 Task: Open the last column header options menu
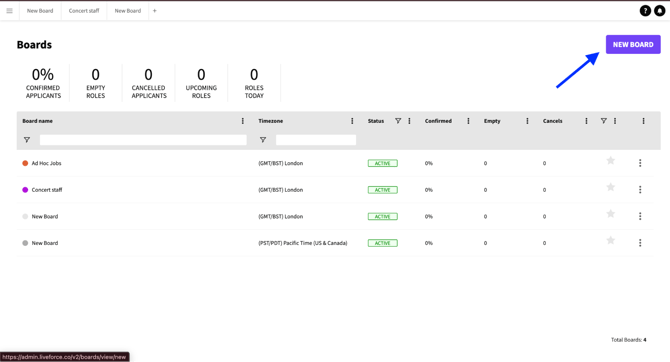pos(644,121)
